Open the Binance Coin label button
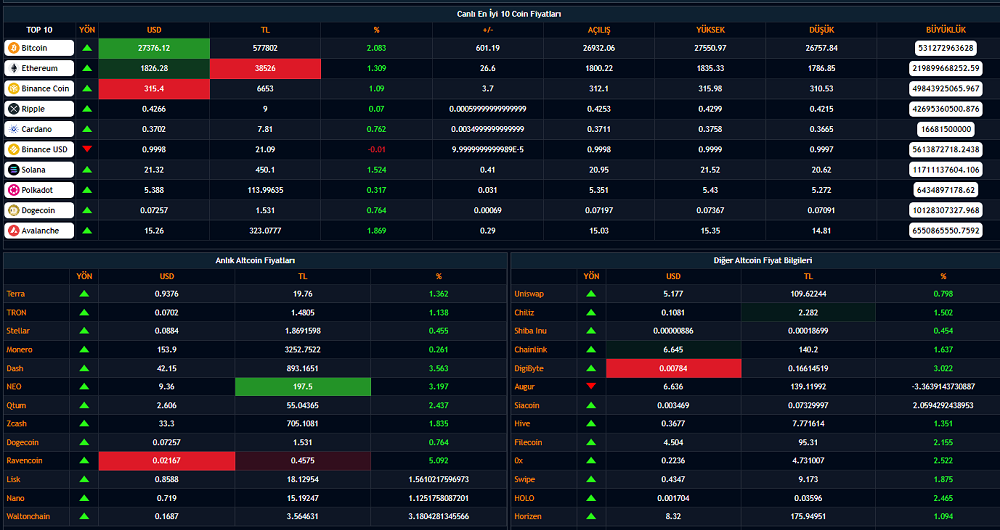 (x=39, y=89)
